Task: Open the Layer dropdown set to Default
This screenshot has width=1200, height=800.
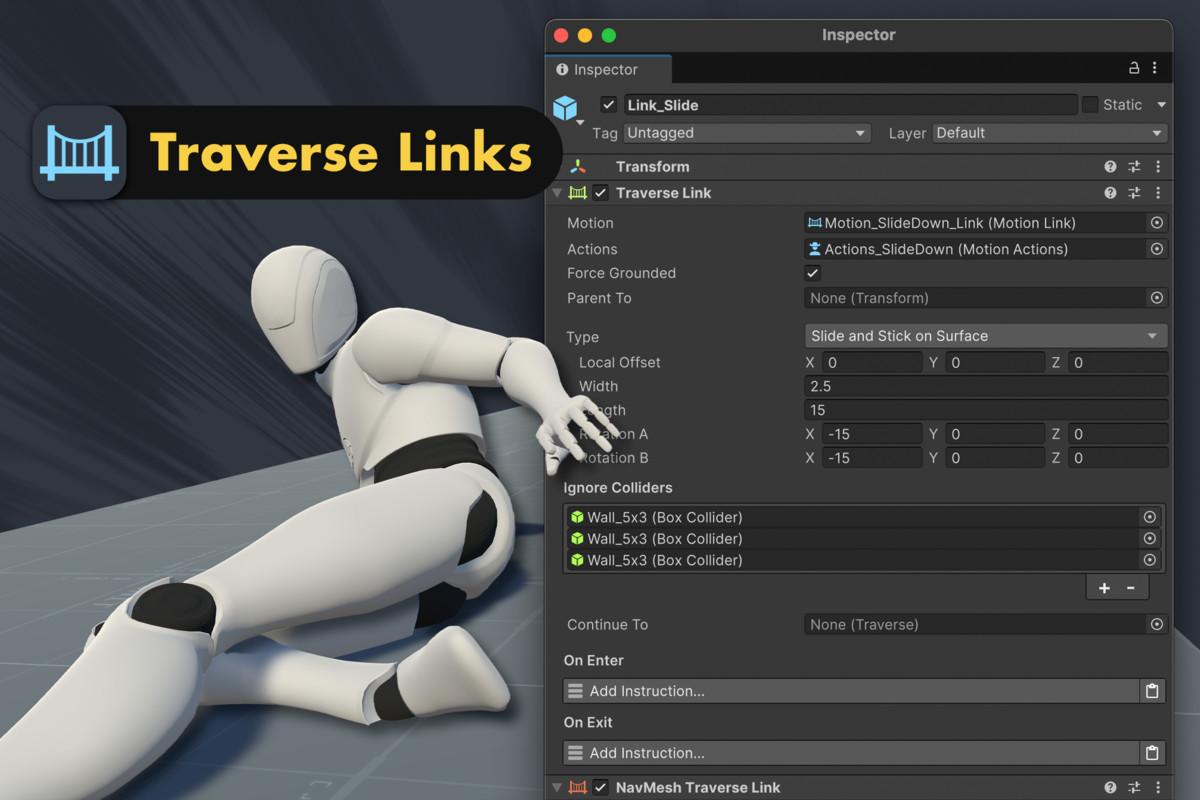Action: [1048, 132]
